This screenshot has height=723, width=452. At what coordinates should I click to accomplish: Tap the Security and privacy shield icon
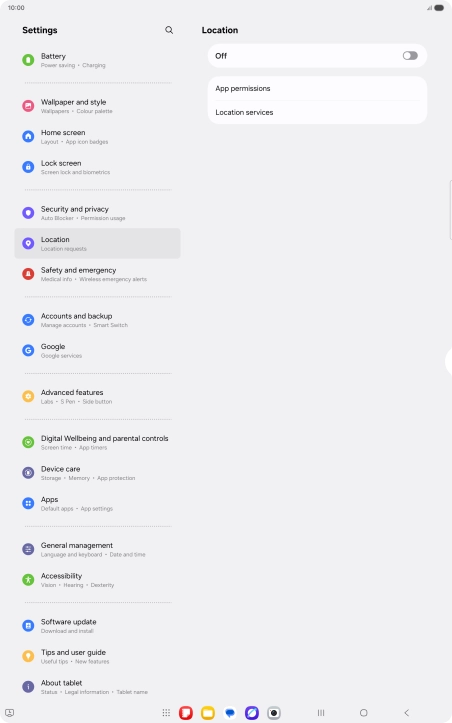point(28,213)
